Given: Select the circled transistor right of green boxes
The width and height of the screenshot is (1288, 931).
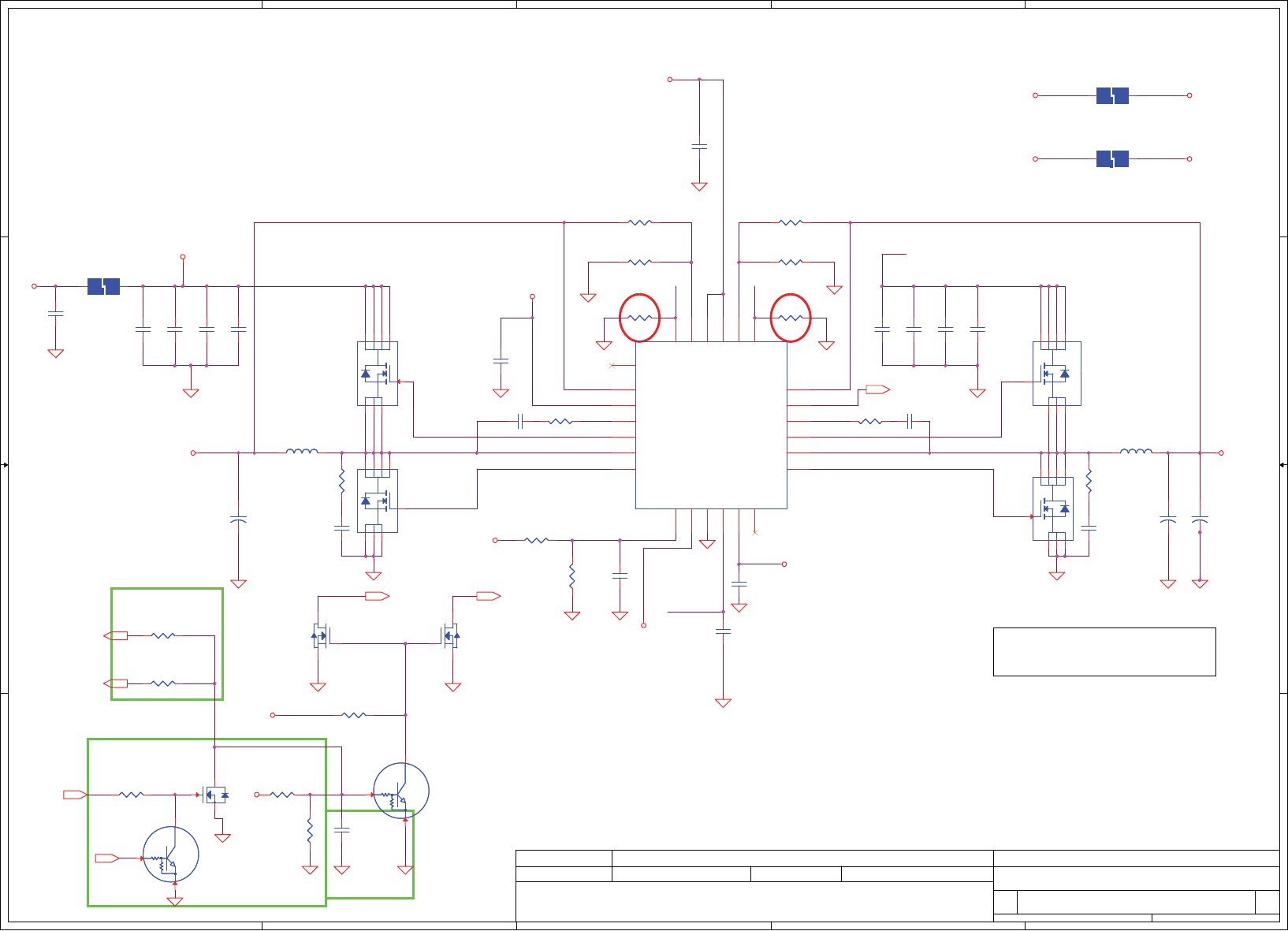Looking at the screenshot, I should click(401, 791).
